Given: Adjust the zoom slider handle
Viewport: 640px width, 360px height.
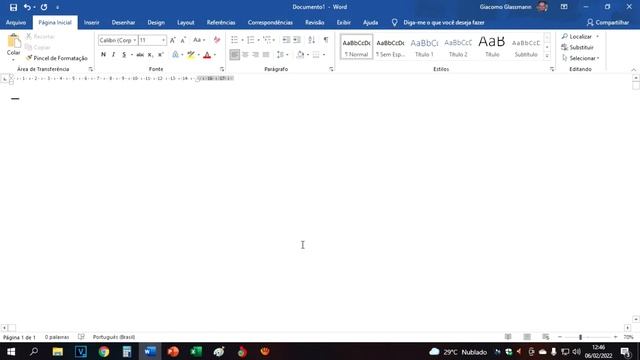Looking at the screenshot, I should (580, 337).
